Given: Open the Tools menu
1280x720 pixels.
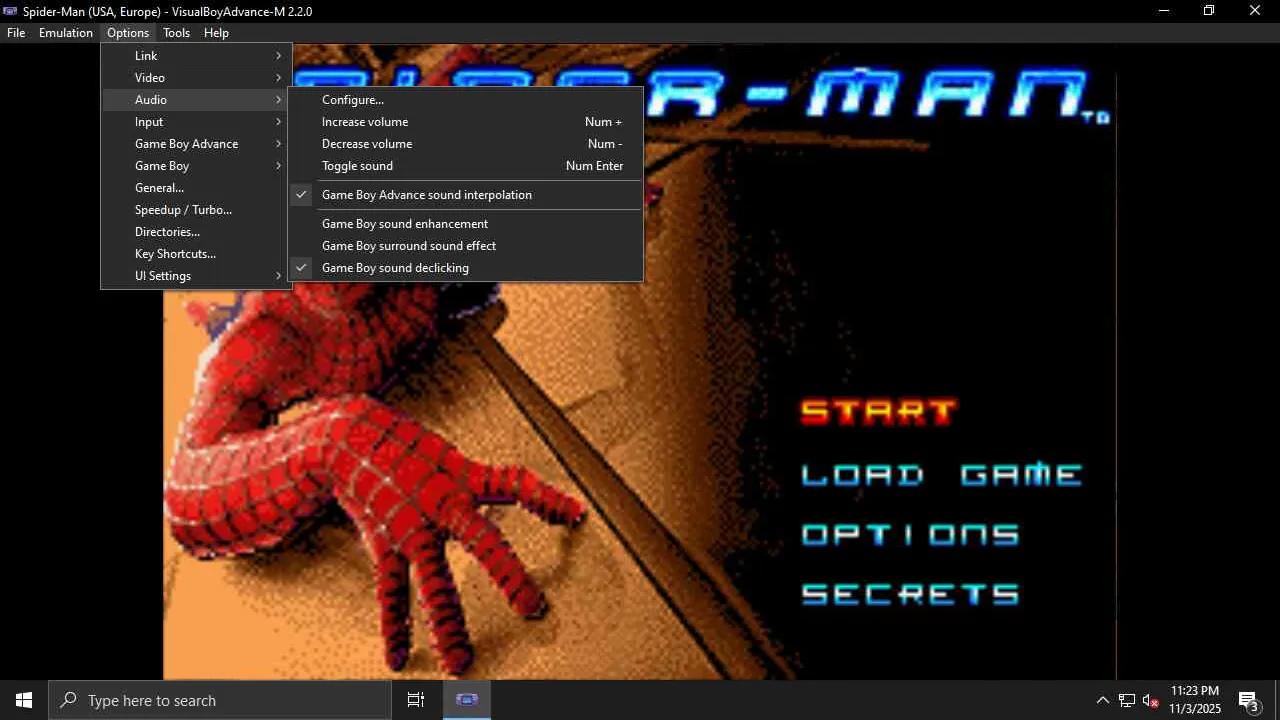Looking at the screenshot, I should pyautogui.click(x=177, y=33).
